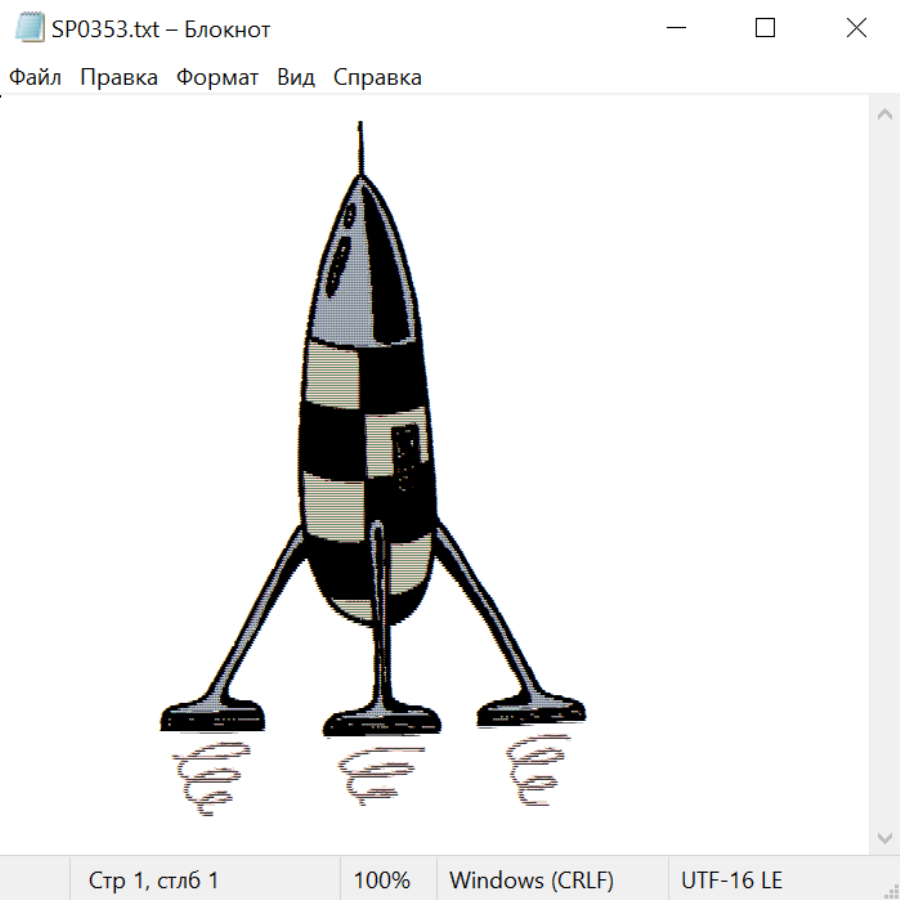Place cursor on the rocket's door hatch

point(406,458)
